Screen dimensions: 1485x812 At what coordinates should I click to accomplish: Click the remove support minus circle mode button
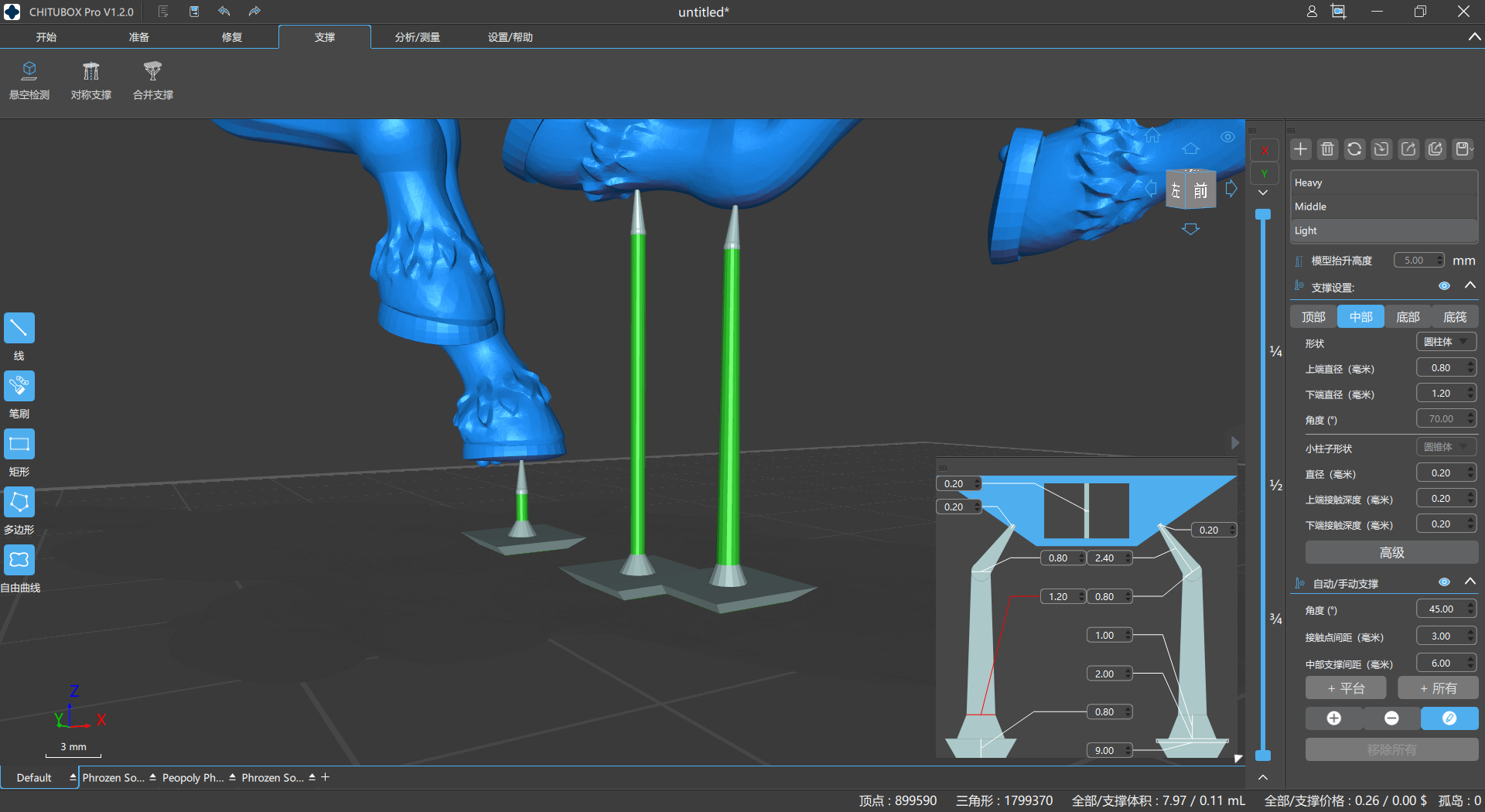pyautogui.click(x=1391, y=718)
